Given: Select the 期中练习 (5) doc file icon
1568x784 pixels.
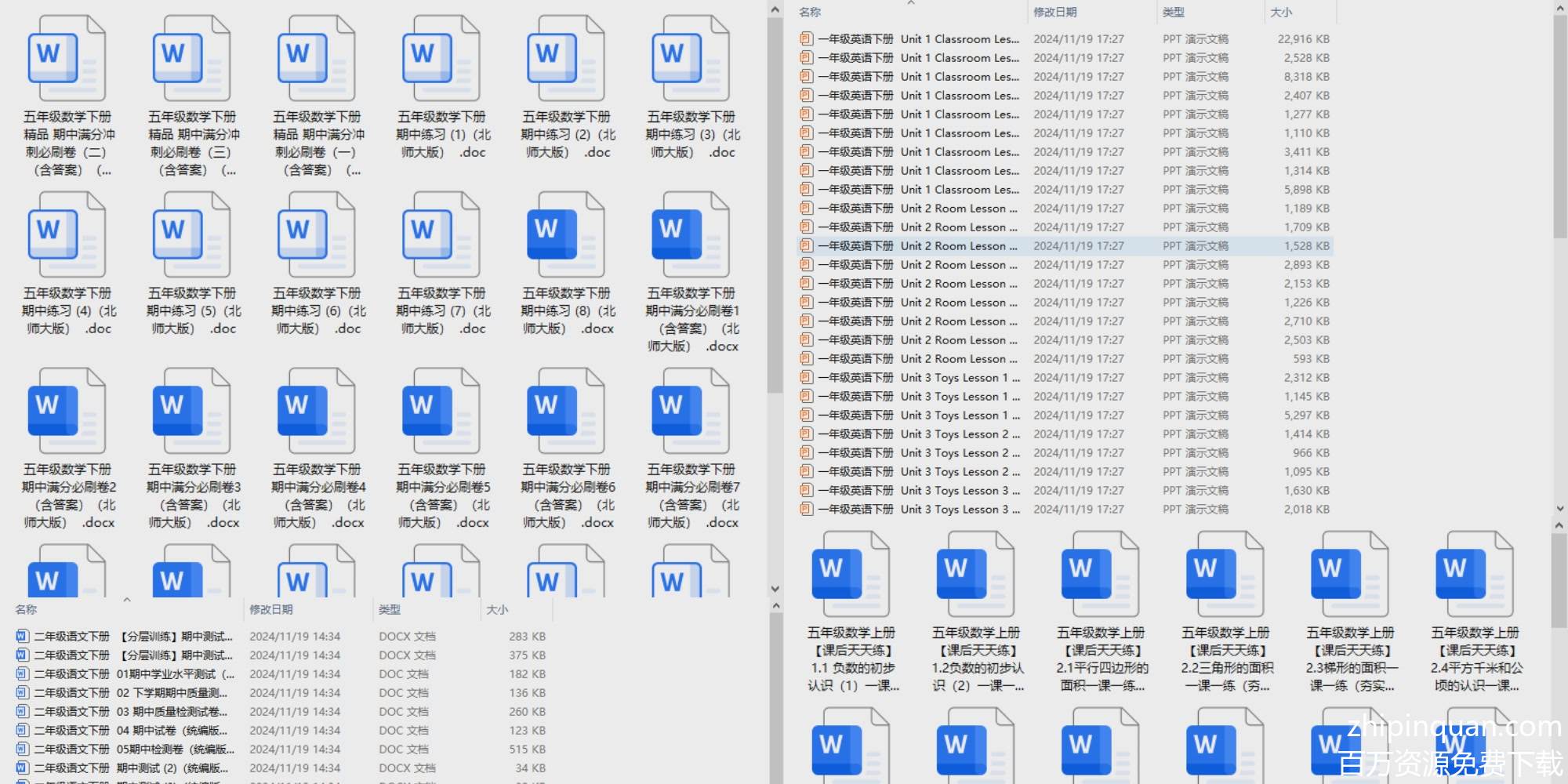Looking at the screenshot, I should [191, 235].
